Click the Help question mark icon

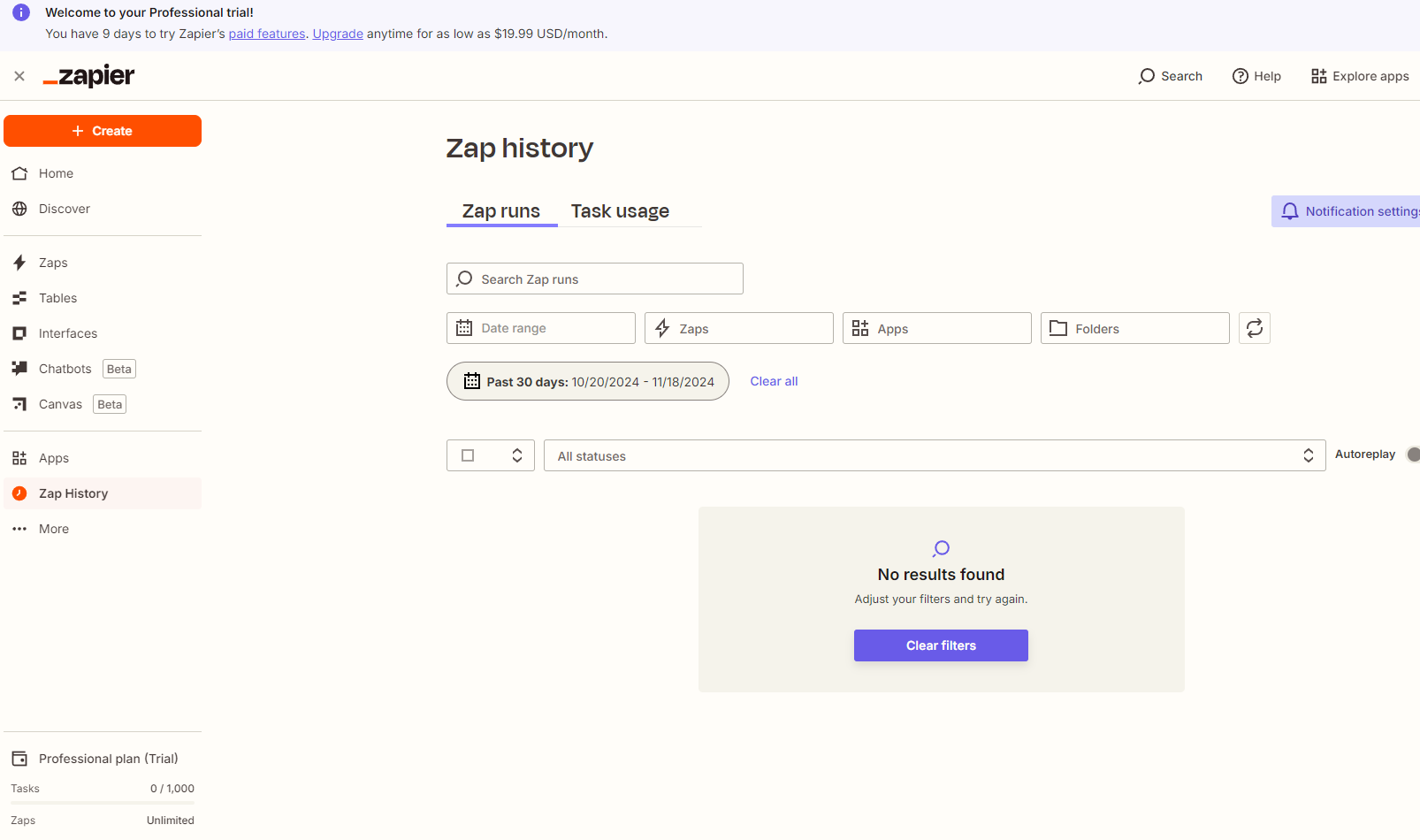coord(1241,76)
